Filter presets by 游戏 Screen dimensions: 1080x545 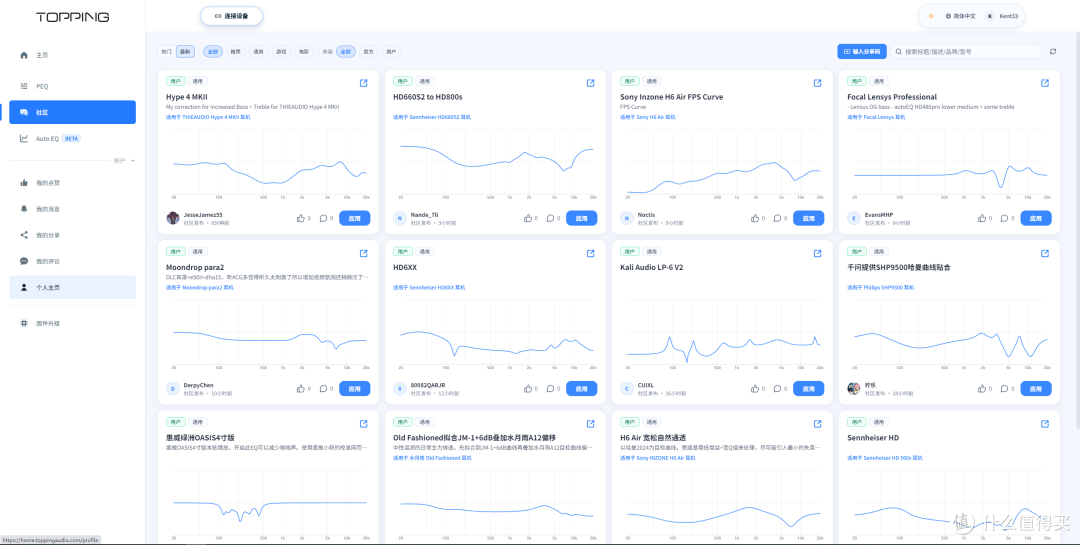[281, 52]
